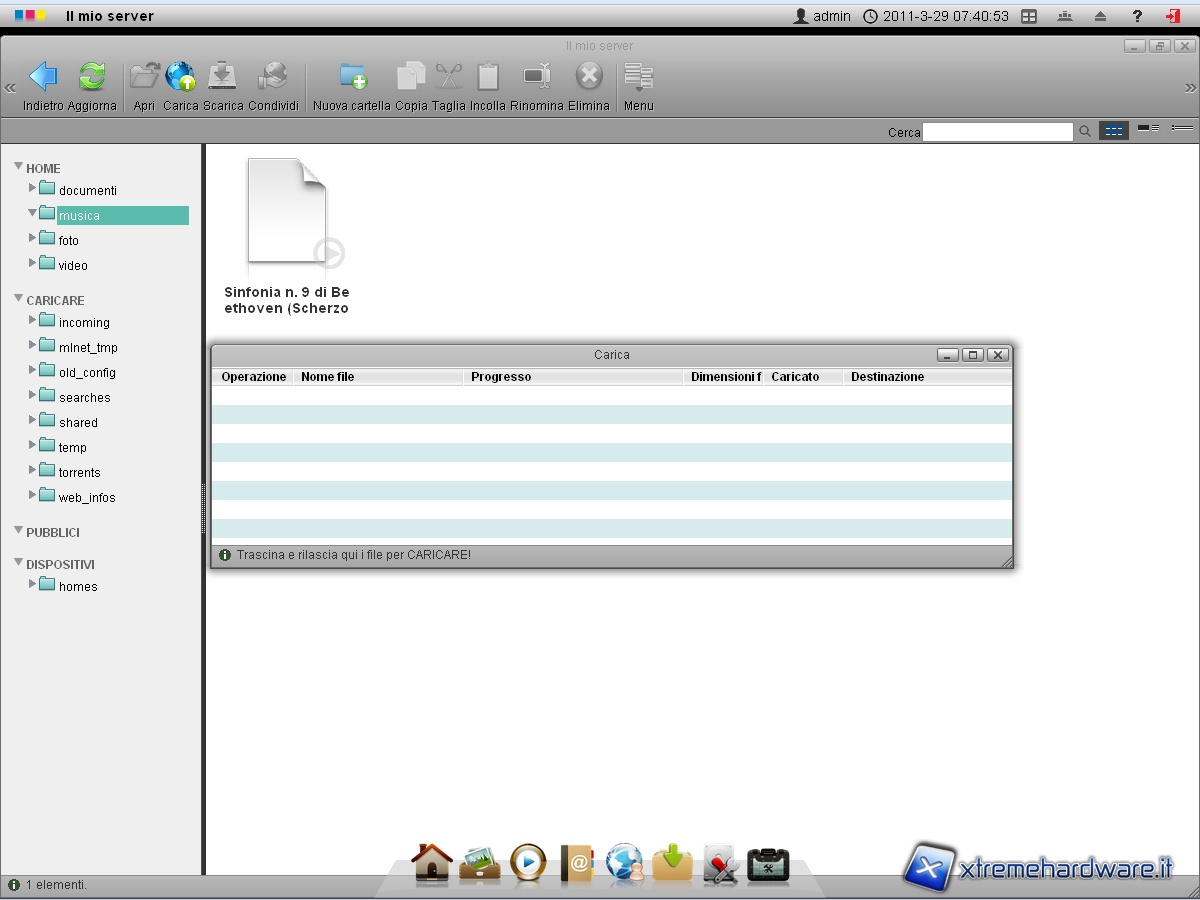This screenshot has height=900, width=1200.
Task: Click the Elimina delete icon
Action: pyautogui.click(x=589, y=78)
